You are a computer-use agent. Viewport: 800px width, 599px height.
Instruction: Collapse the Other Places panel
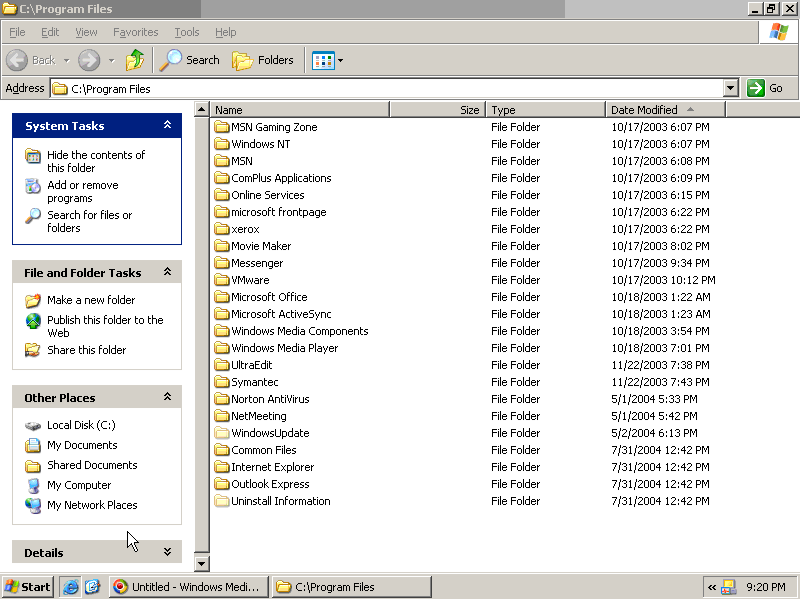coord(167,397)
